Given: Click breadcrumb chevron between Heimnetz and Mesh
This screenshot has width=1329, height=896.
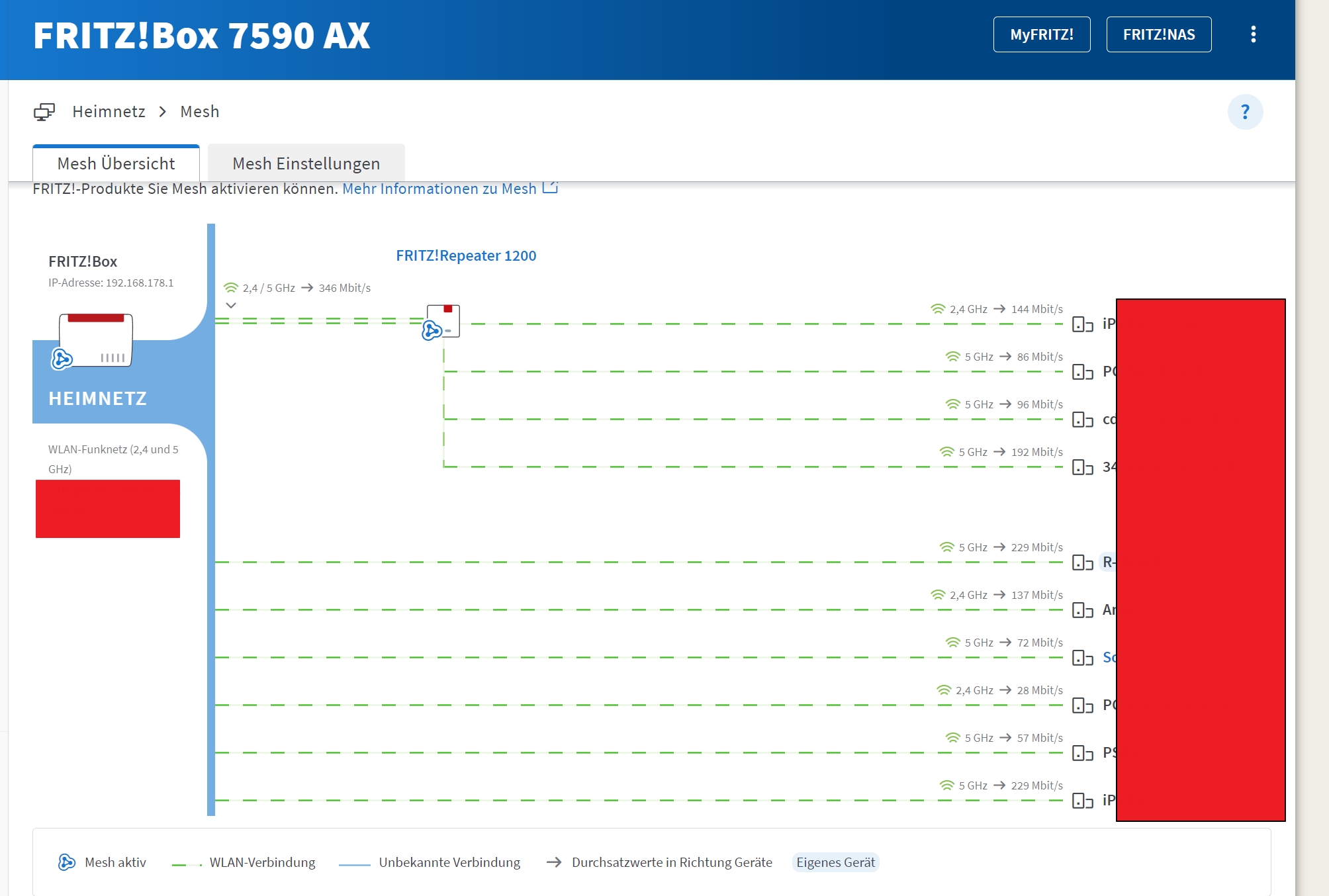Looking at the screenshot, I should point(163,112).
